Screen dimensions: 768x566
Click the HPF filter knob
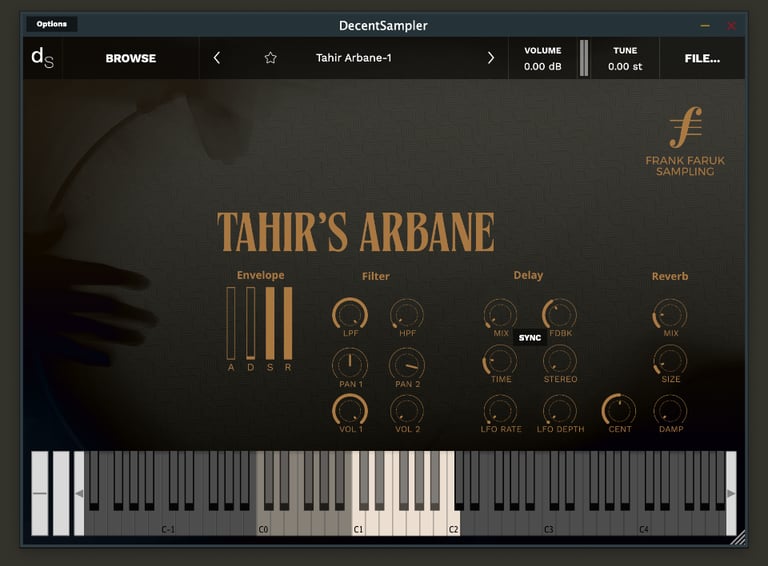coord(407,314)
